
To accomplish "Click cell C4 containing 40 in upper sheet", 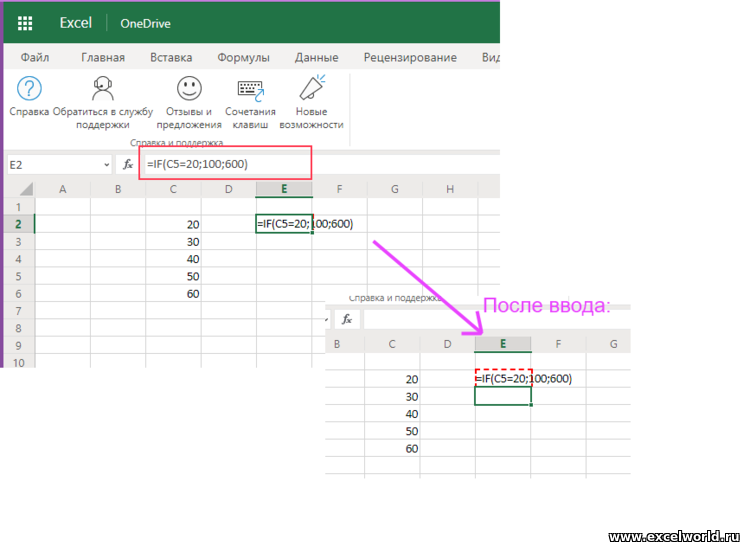I will 173,259.
